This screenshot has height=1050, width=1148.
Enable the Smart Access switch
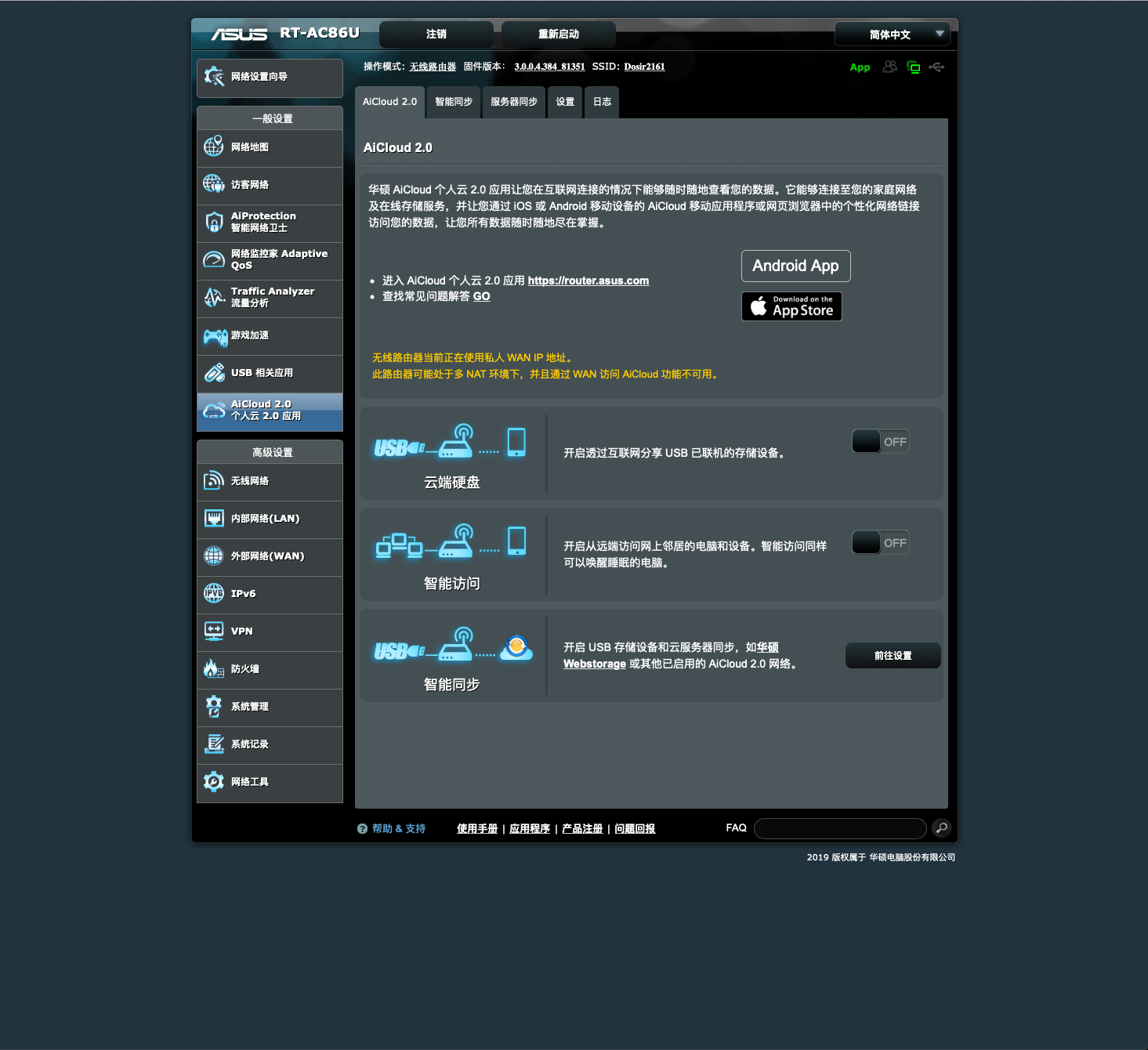(x=880, y=543)
